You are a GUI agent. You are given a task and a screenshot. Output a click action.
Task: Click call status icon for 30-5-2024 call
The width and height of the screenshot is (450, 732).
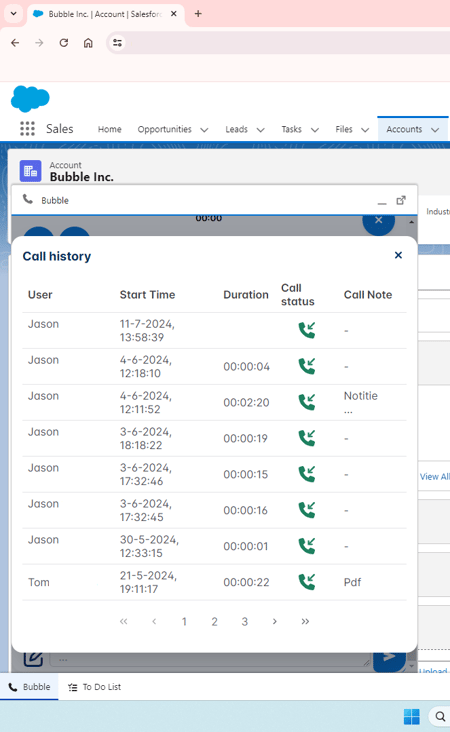tap(307, 546)
